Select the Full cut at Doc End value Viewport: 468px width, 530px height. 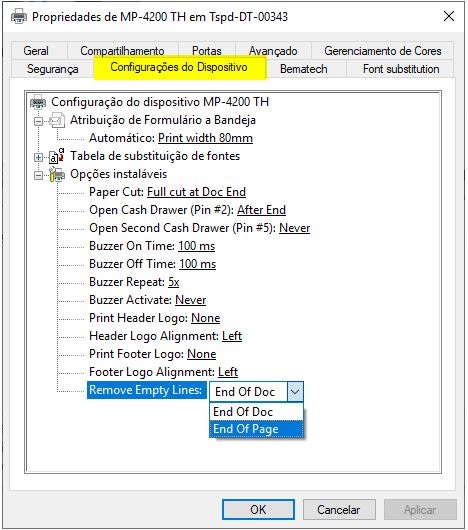click(x=196, y=192)
